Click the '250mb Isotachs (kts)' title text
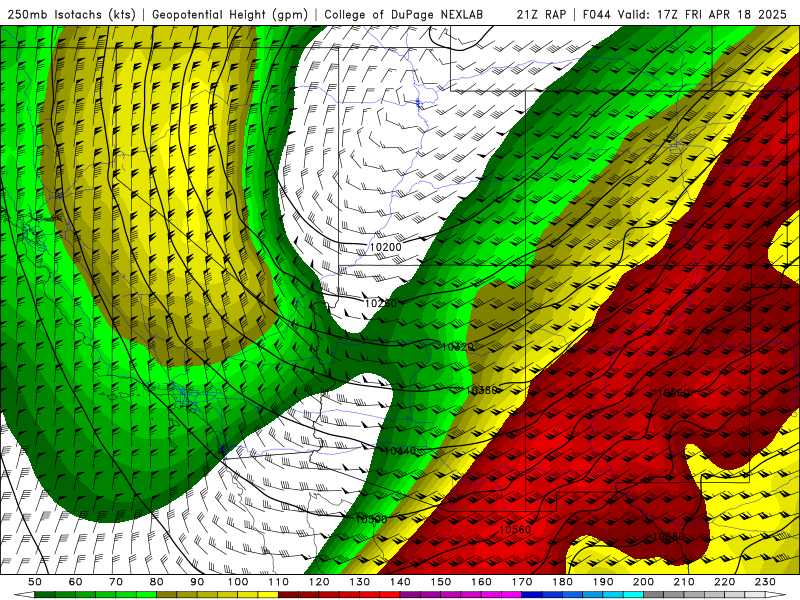 [72, 15]
